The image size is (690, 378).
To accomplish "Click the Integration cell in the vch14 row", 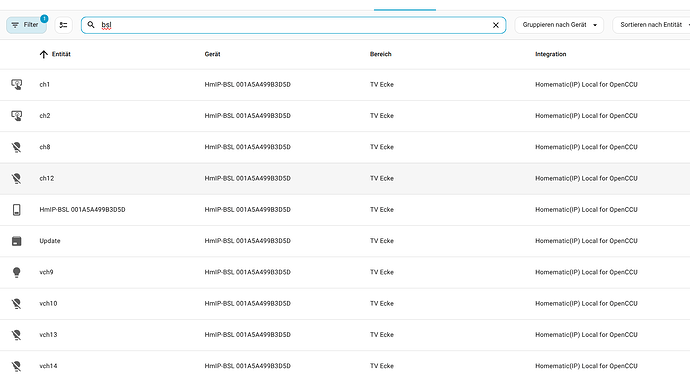I will tap(586, 366).
